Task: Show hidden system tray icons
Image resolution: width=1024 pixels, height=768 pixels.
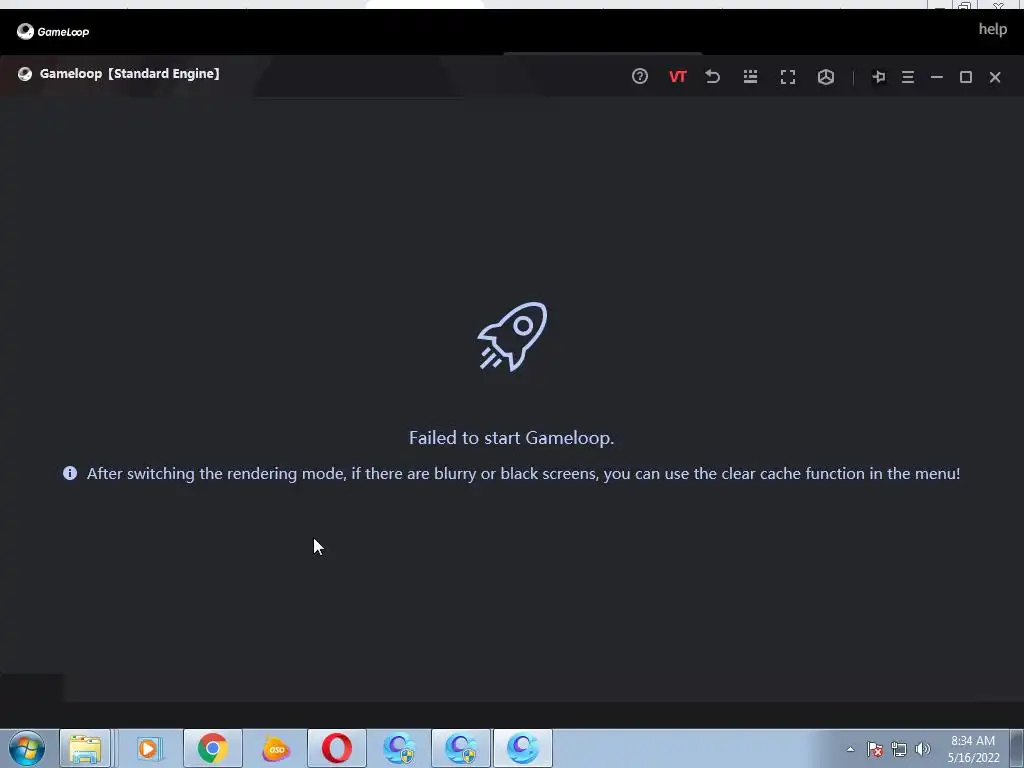Action: [850, 749]
